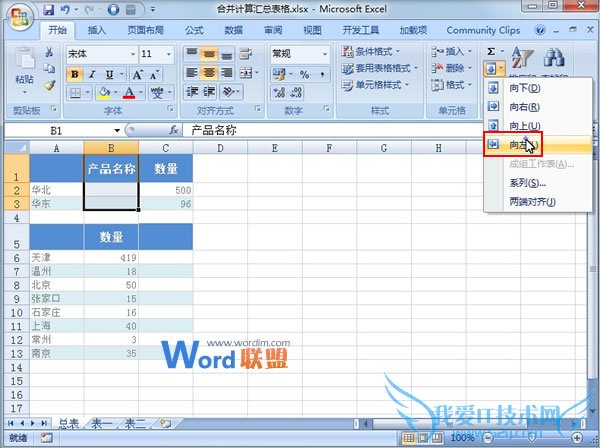This screenshot has height=448, width=600.
Task: Open the 公式 ribbon tab
Action: click(x=194, y=30)
